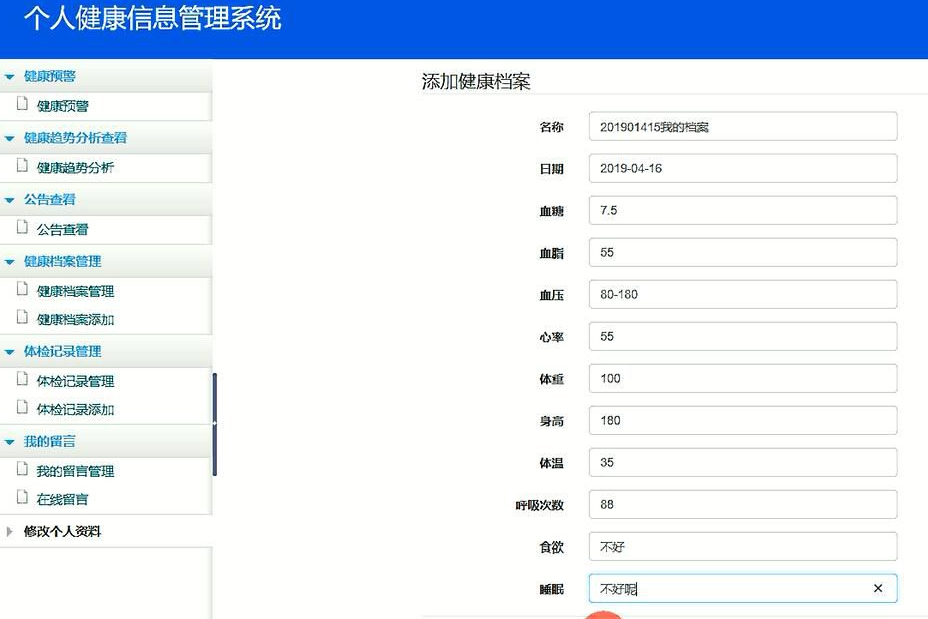The height and width of the screenshot is (619, 928).
Task: Open 健康档案添加 page
Action: pyautogui.click(x=75, y=320)
